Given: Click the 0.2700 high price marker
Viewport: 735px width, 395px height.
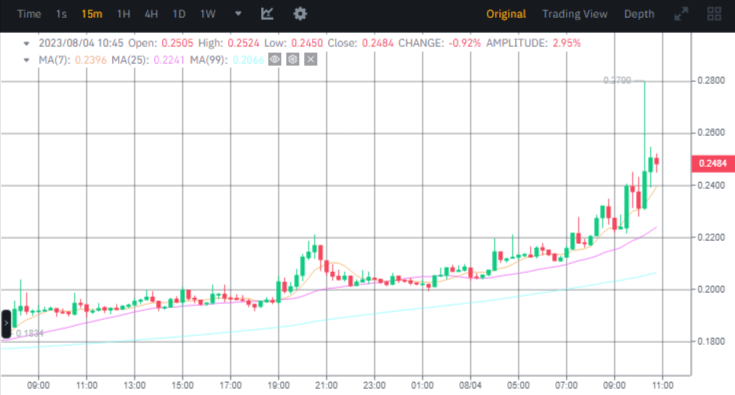Looking at the screenshot, I should (x=617, y=81).
